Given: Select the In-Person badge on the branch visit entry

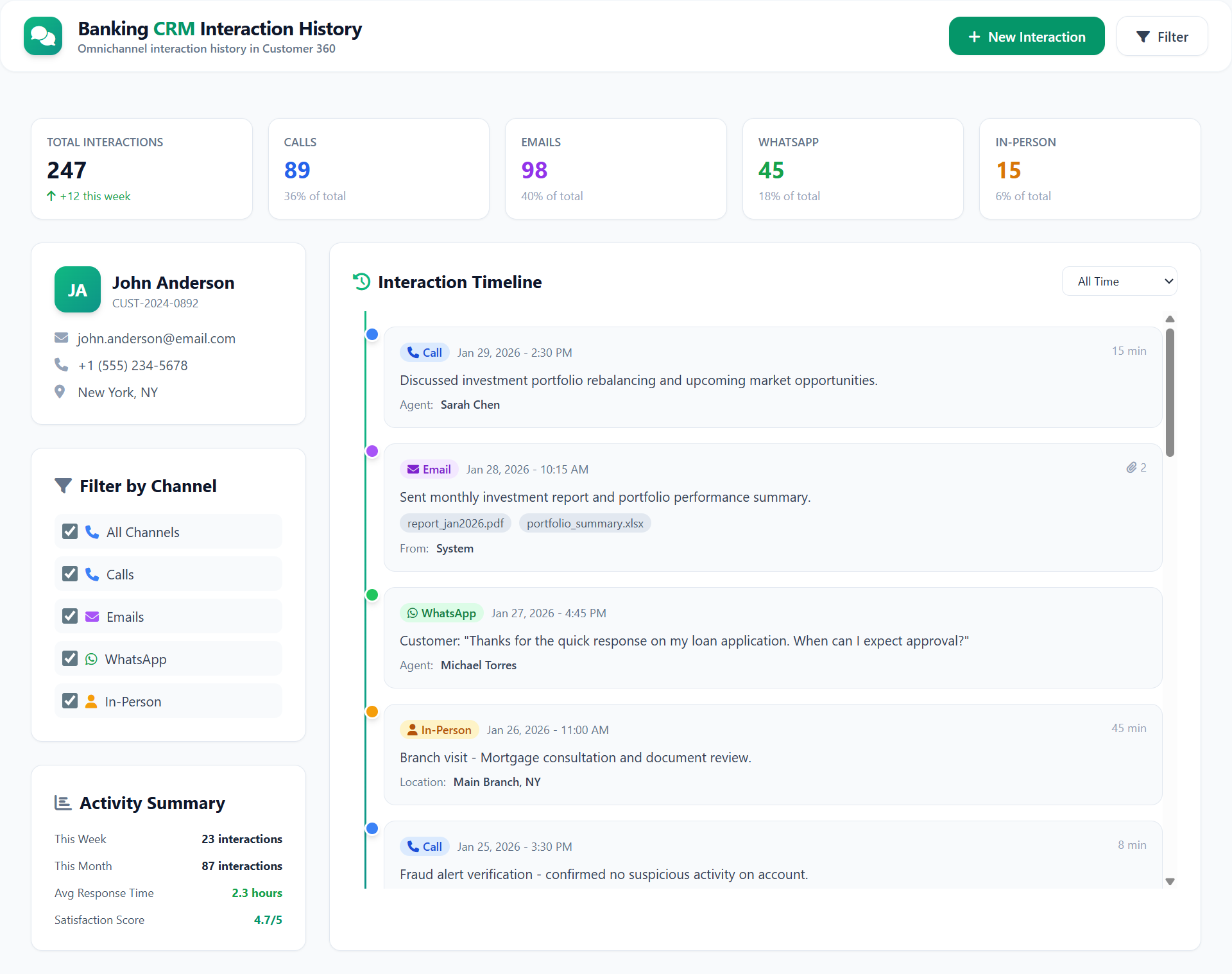Looking at the screenshot, I should point(439,729).
